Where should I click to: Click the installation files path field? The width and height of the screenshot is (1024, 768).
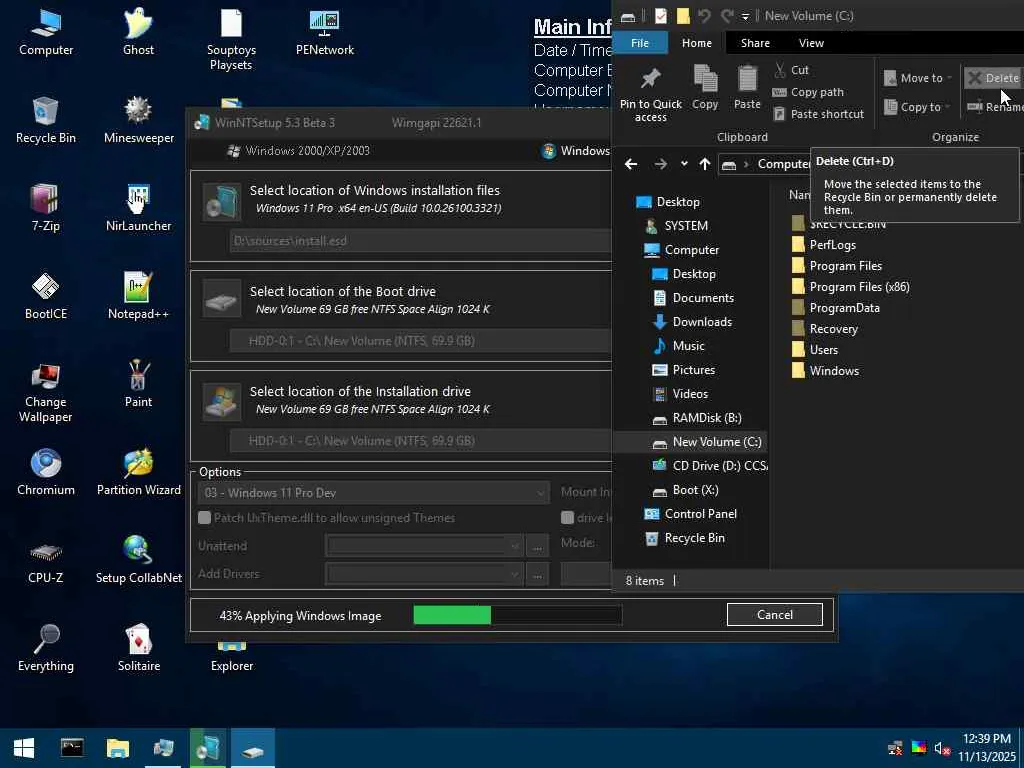[x=421, y=241]
